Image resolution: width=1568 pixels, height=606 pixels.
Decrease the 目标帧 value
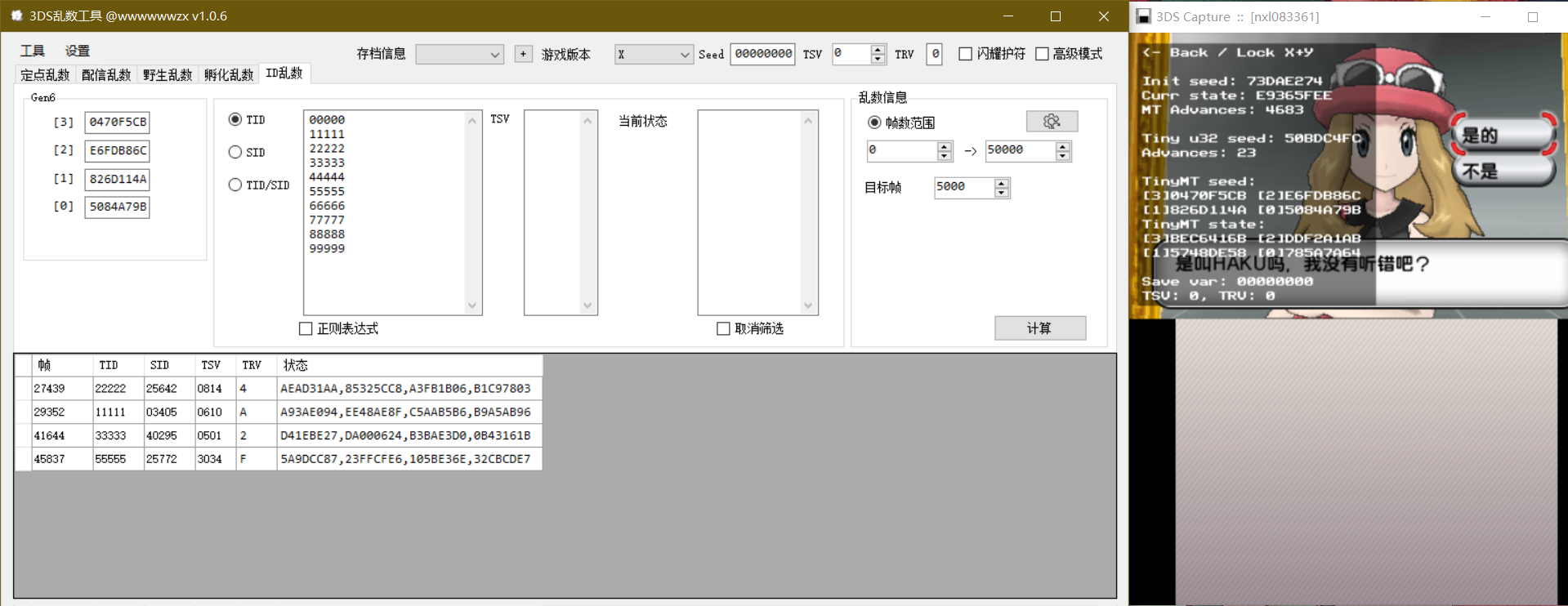(x=1002, y=193)
